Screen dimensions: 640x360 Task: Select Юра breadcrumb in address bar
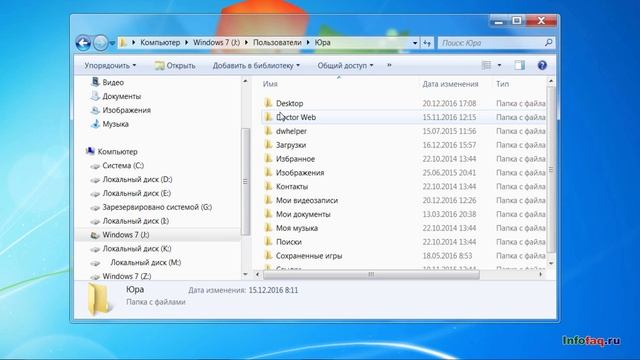pos(322,42)
